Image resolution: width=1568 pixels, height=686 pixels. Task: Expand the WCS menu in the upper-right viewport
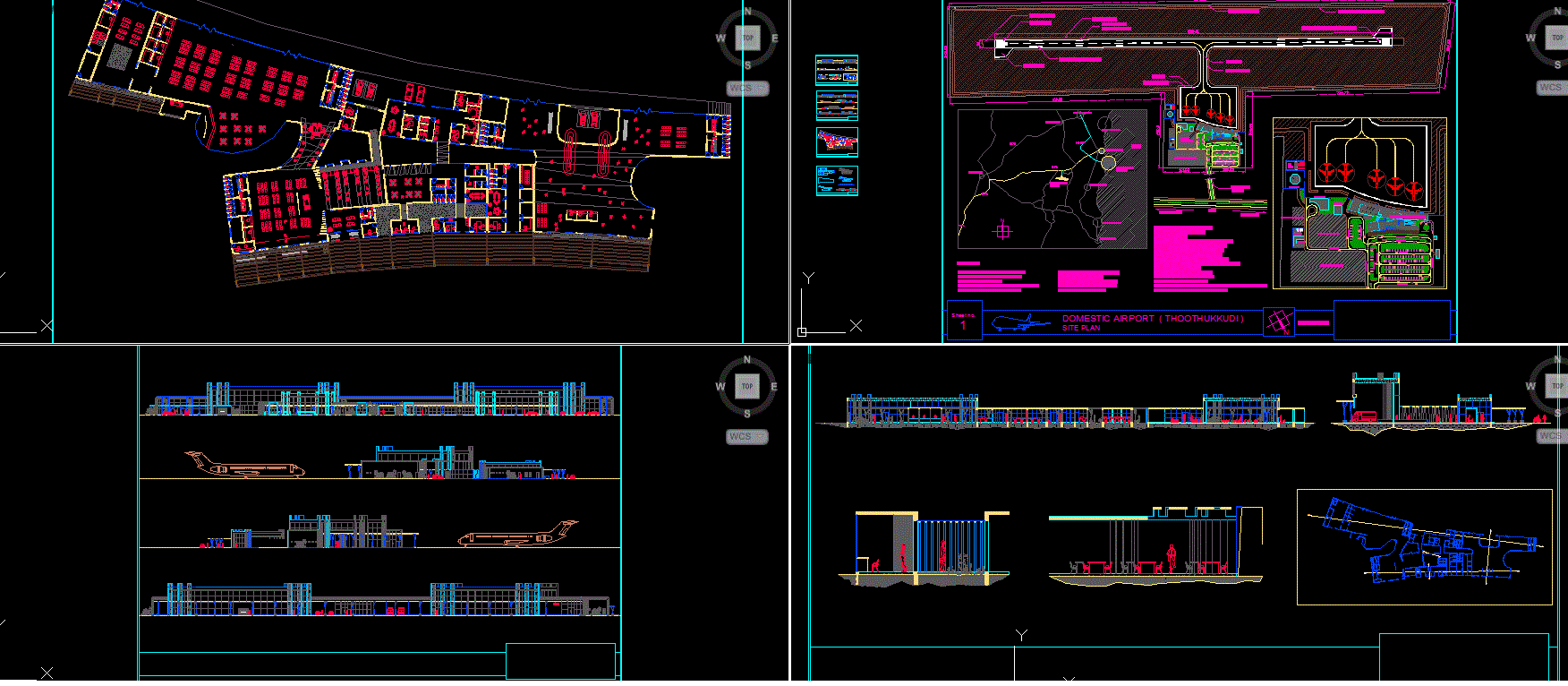click(1552, 88)
